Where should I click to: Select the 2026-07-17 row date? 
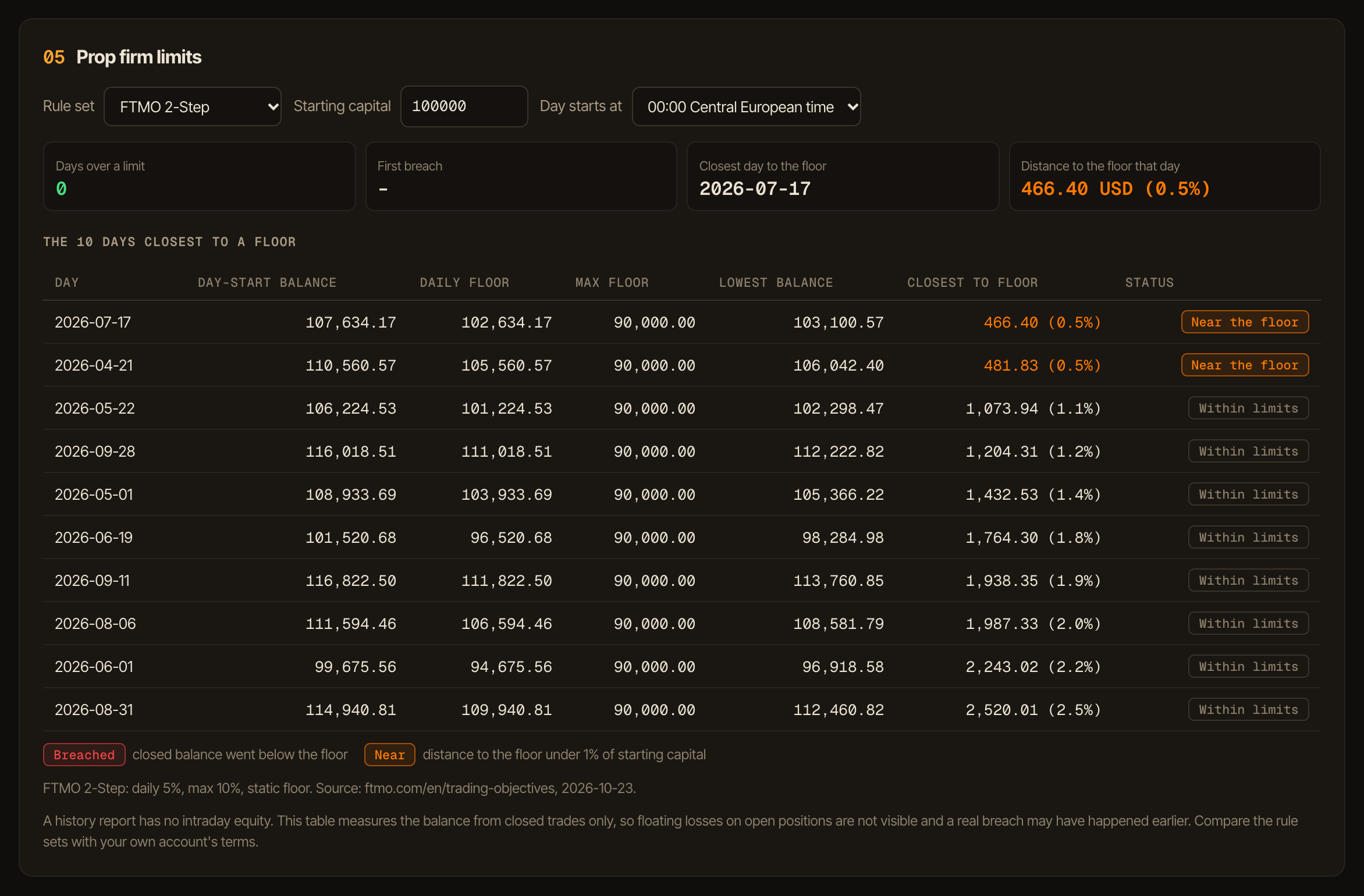(x=93, y=322)
